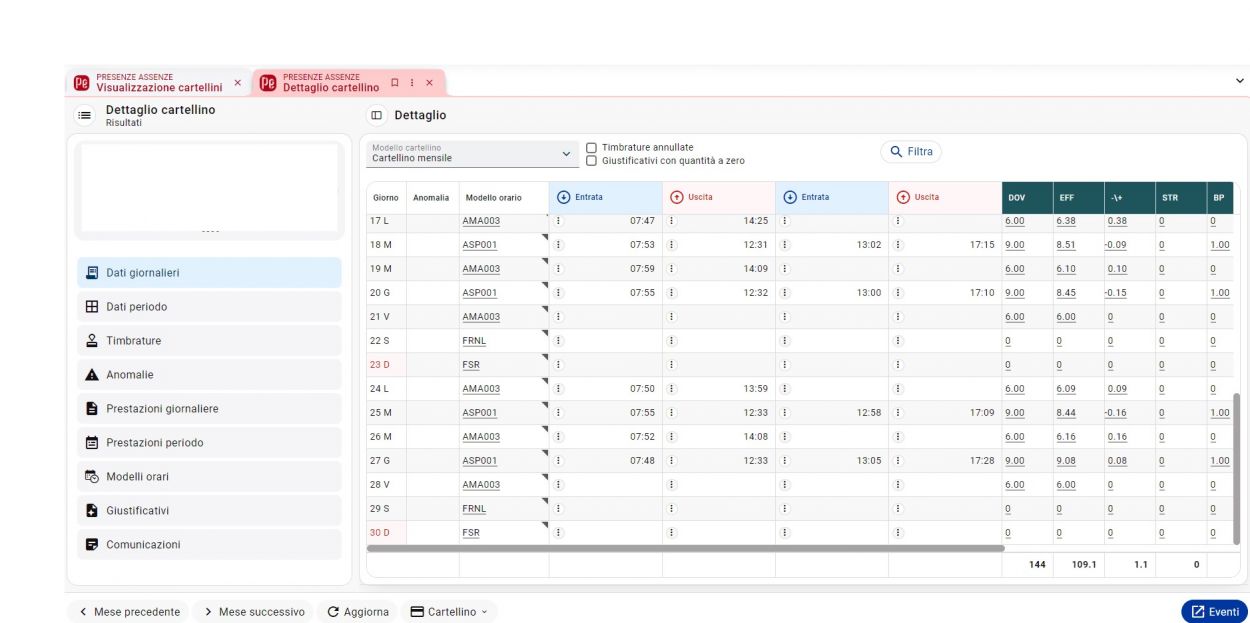Open second Uscita options menu on row 27 G
Viewport: 1250px width, 623px height.
898,461
